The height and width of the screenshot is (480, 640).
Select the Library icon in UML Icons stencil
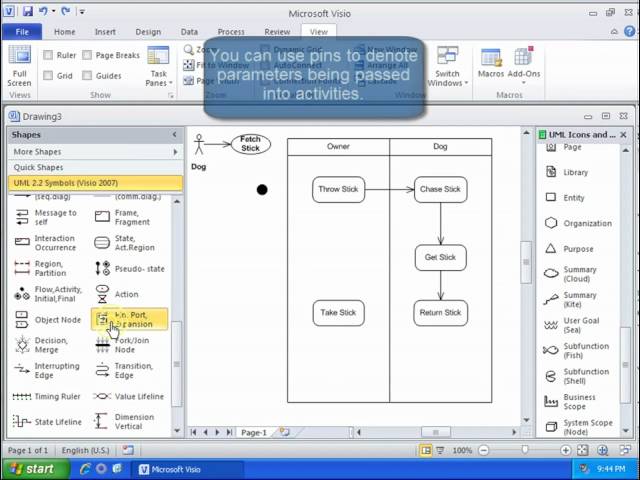[551, 172]
